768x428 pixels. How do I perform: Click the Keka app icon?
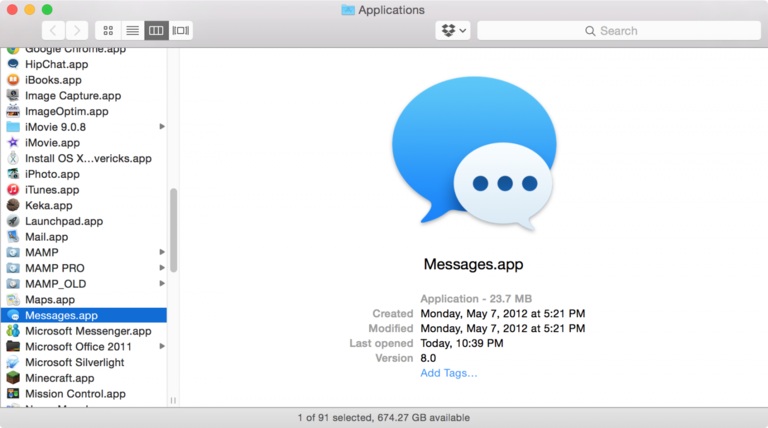(x=13, y=205)
